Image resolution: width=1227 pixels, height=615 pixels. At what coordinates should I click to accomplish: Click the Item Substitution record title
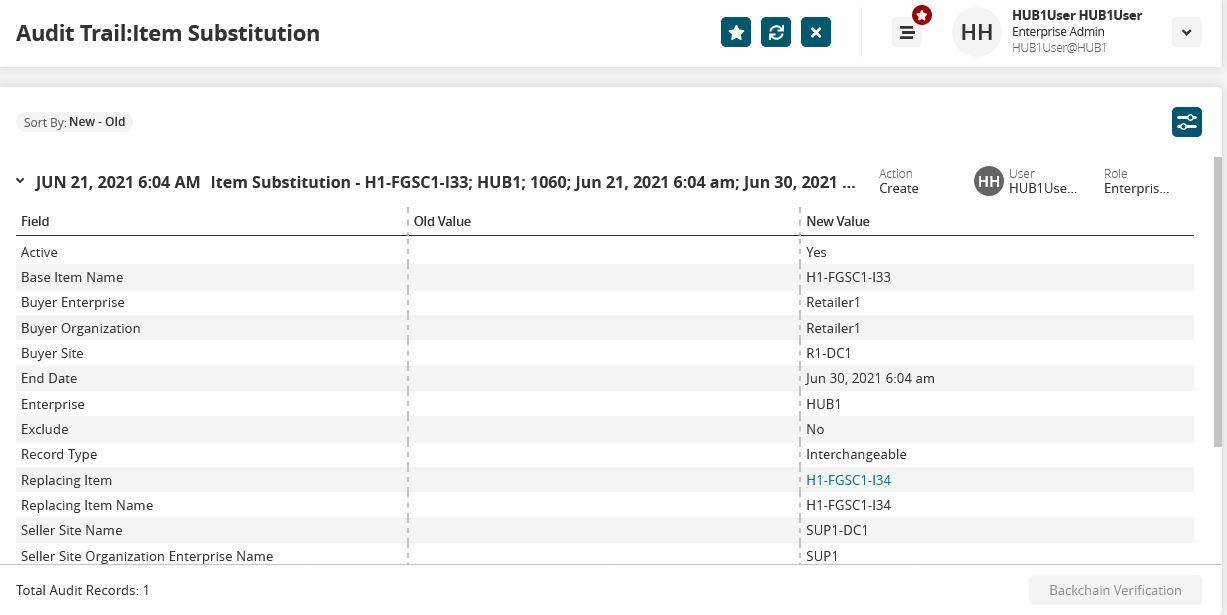pos(532,182)
